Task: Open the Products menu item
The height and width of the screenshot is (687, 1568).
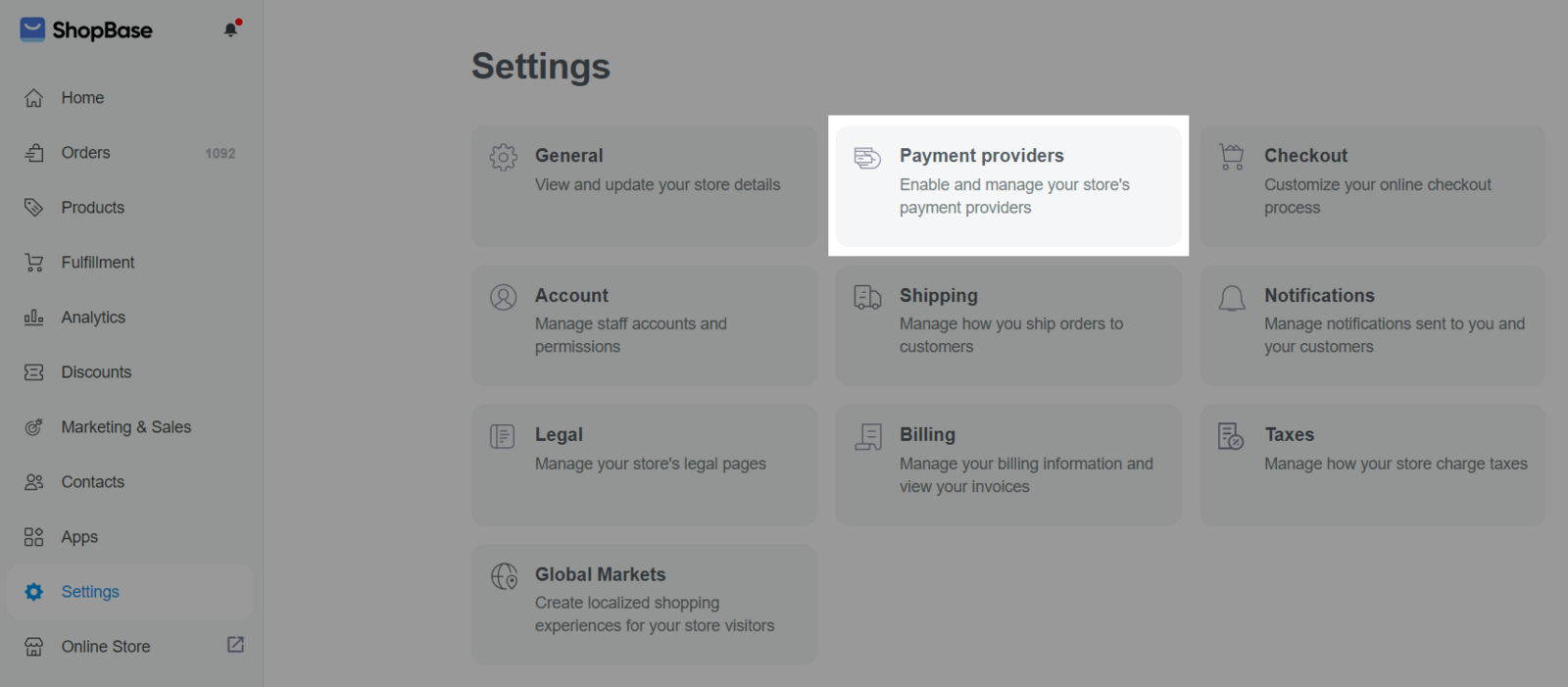Action: [92, 208]
